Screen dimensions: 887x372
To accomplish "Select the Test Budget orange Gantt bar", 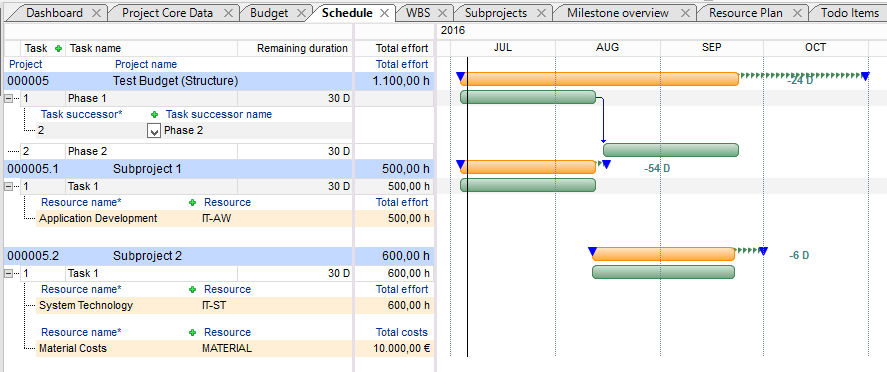I will click(x=600, y=79).
